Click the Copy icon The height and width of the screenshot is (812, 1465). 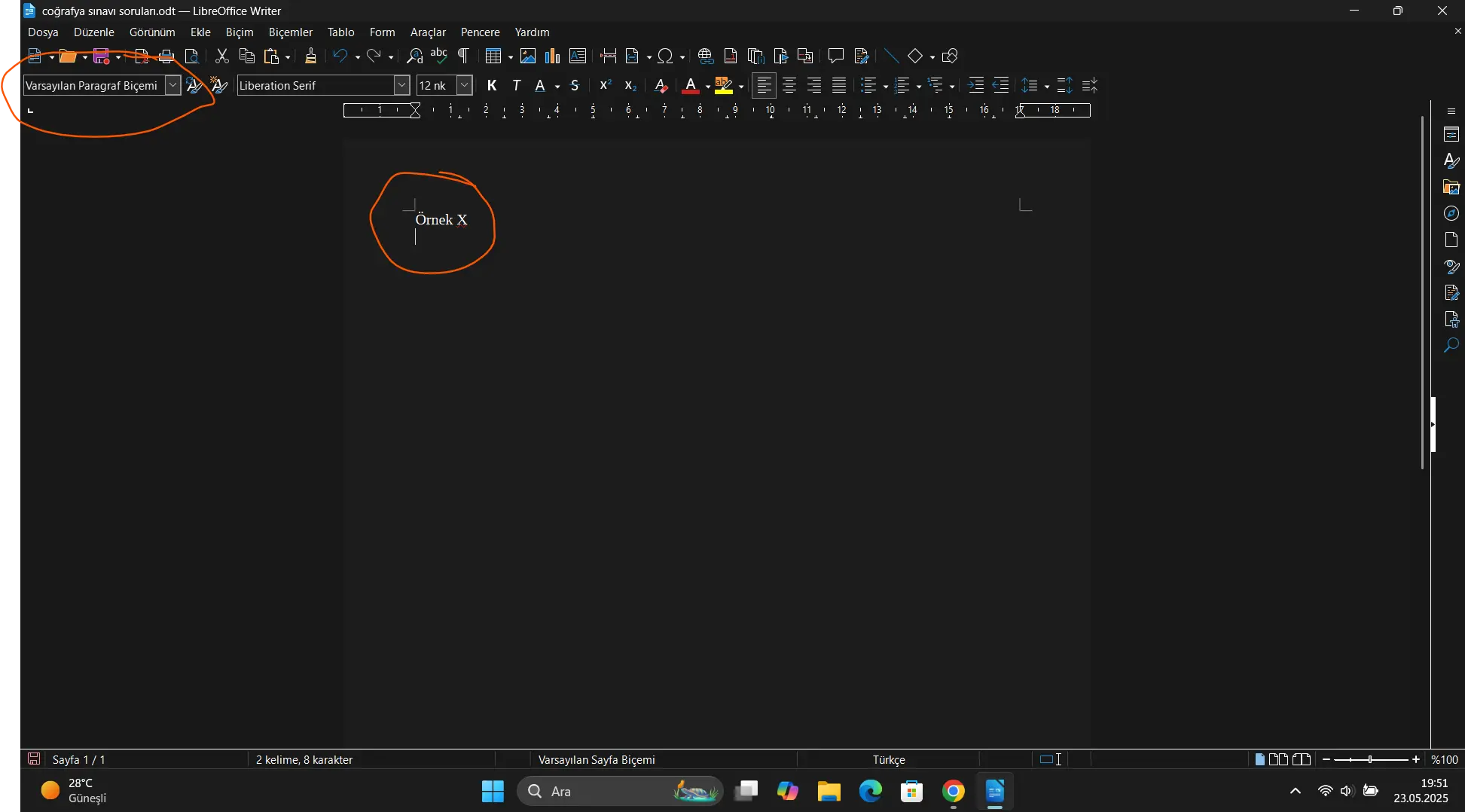246,56
